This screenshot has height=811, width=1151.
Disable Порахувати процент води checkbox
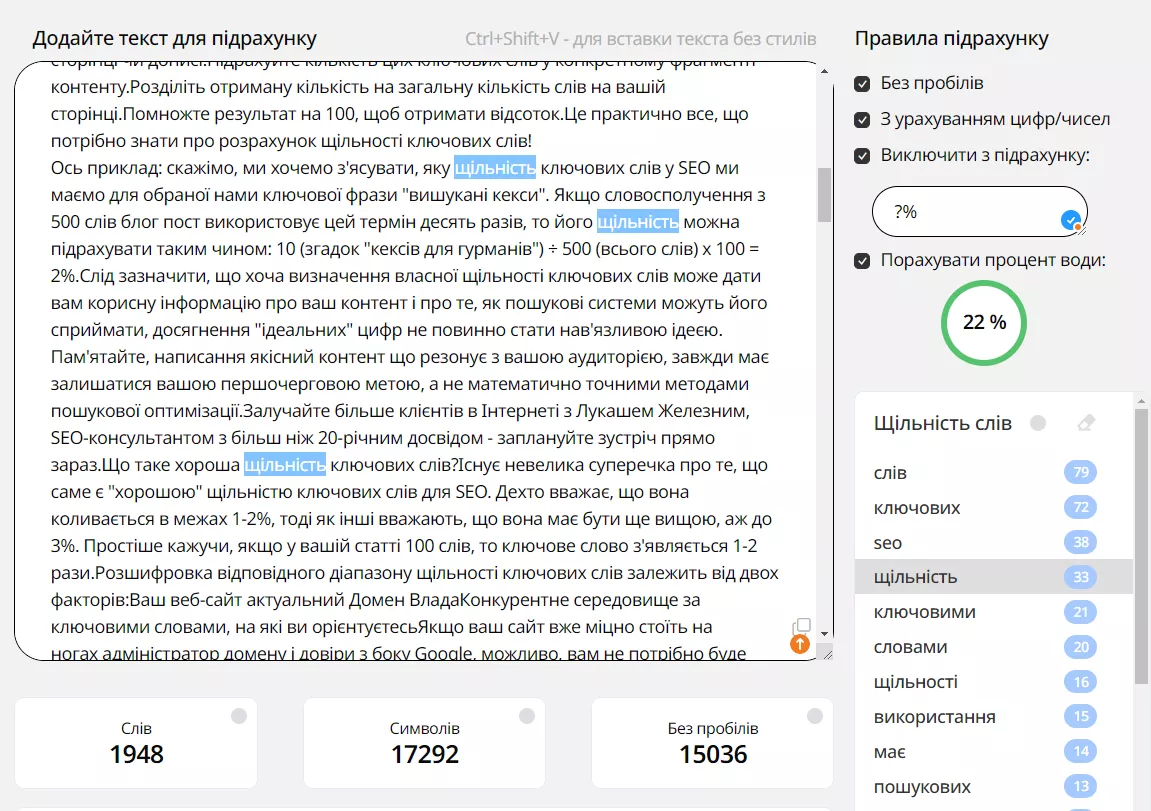863,261
